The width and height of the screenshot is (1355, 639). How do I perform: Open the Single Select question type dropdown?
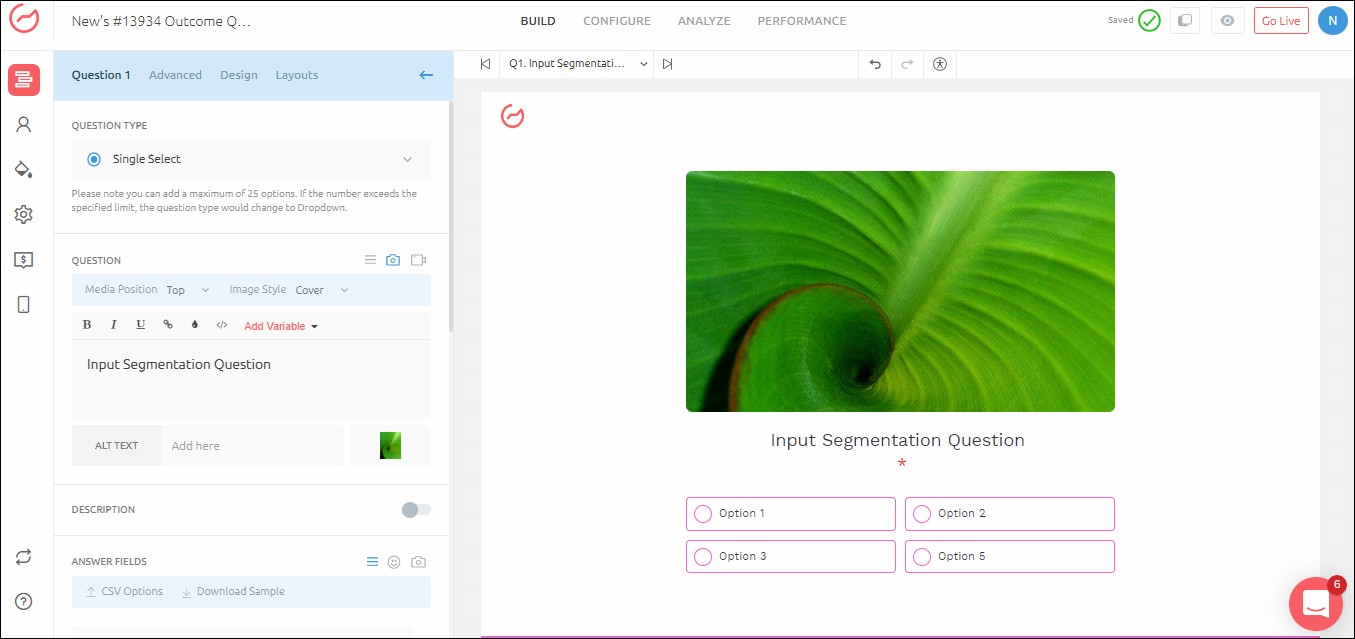point(250,158)
